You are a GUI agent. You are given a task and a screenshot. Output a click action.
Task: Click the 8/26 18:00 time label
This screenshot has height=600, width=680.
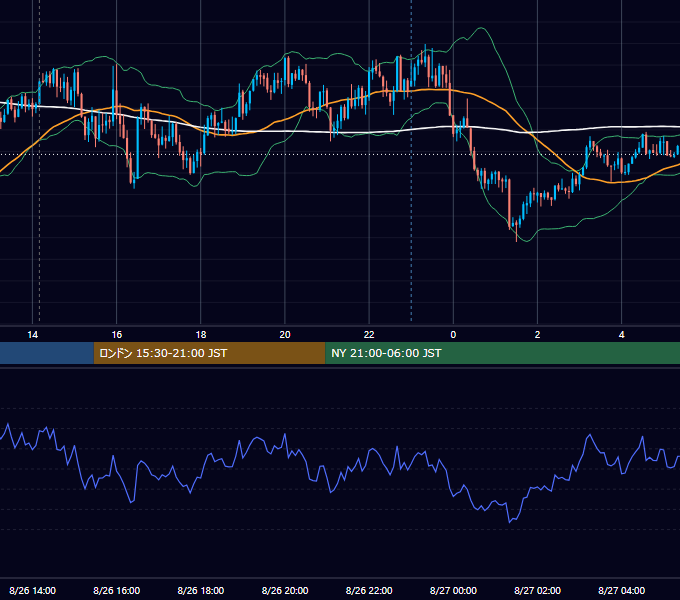pos(201,590)
